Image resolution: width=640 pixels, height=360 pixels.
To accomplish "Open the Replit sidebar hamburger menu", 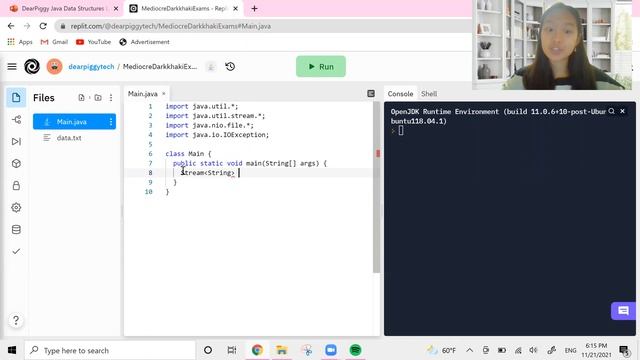I will coord(12,67).
